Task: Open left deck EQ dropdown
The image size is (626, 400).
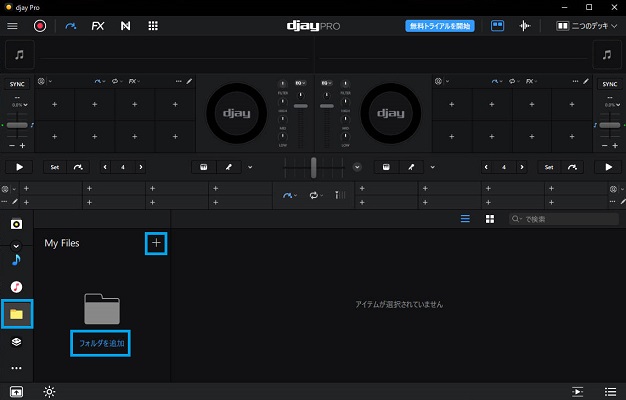Action: coord(300,83)
